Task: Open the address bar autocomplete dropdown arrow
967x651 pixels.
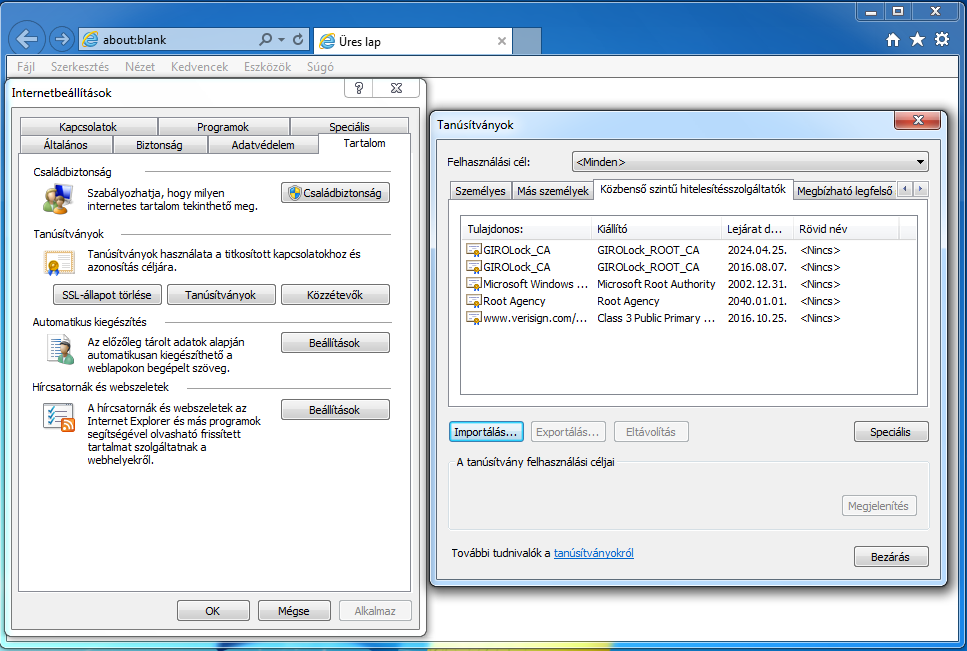Action: pos(281,39)
